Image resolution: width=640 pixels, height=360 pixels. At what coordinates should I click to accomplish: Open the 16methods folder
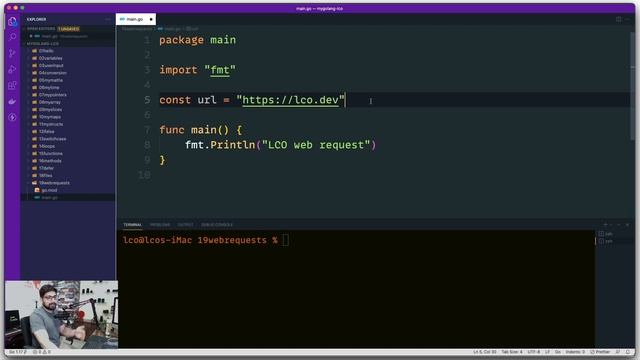pyautogui.click(x=50, y=161)
